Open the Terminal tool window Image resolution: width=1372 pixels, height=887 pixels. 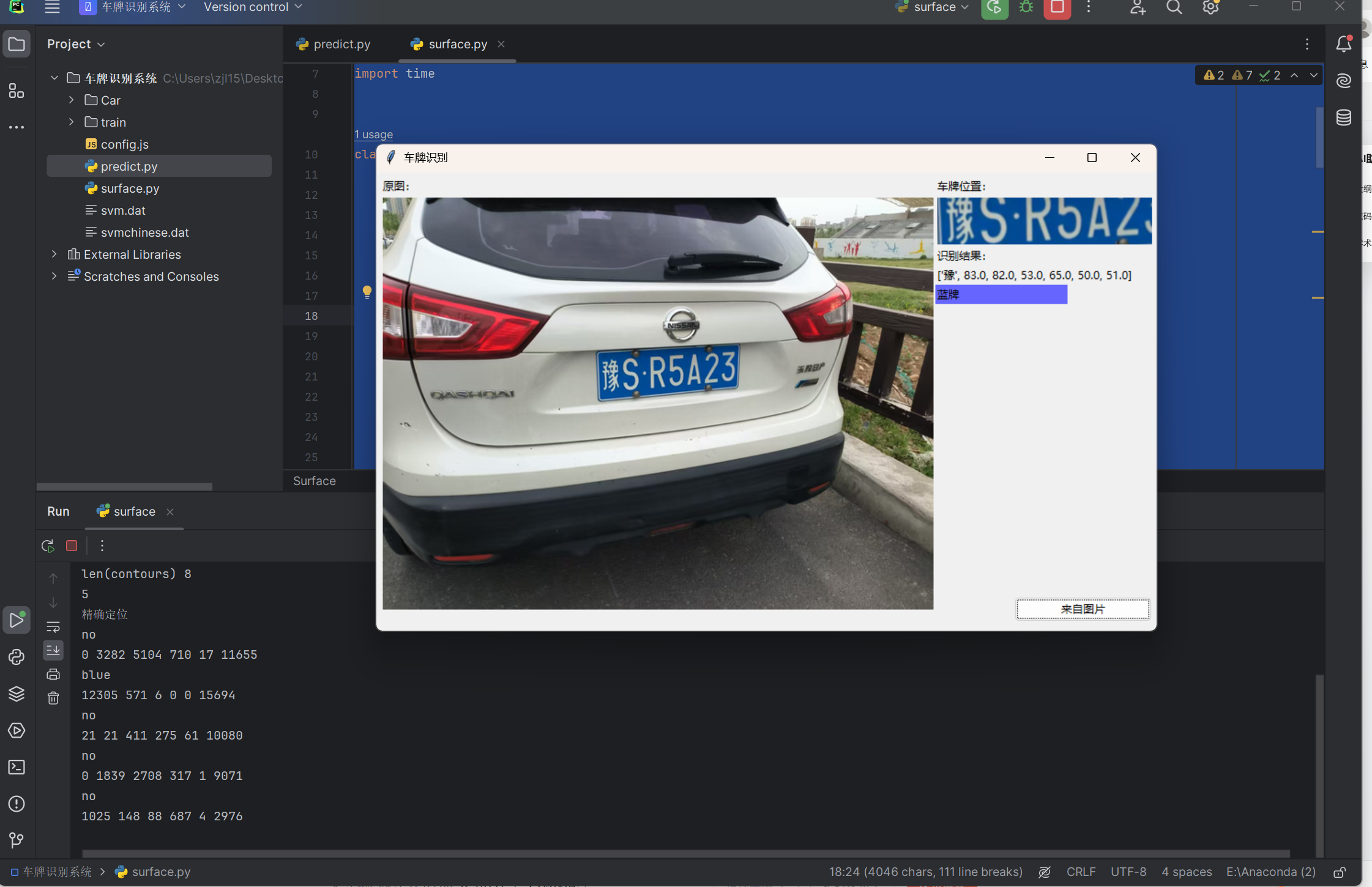tap(17, 767)
